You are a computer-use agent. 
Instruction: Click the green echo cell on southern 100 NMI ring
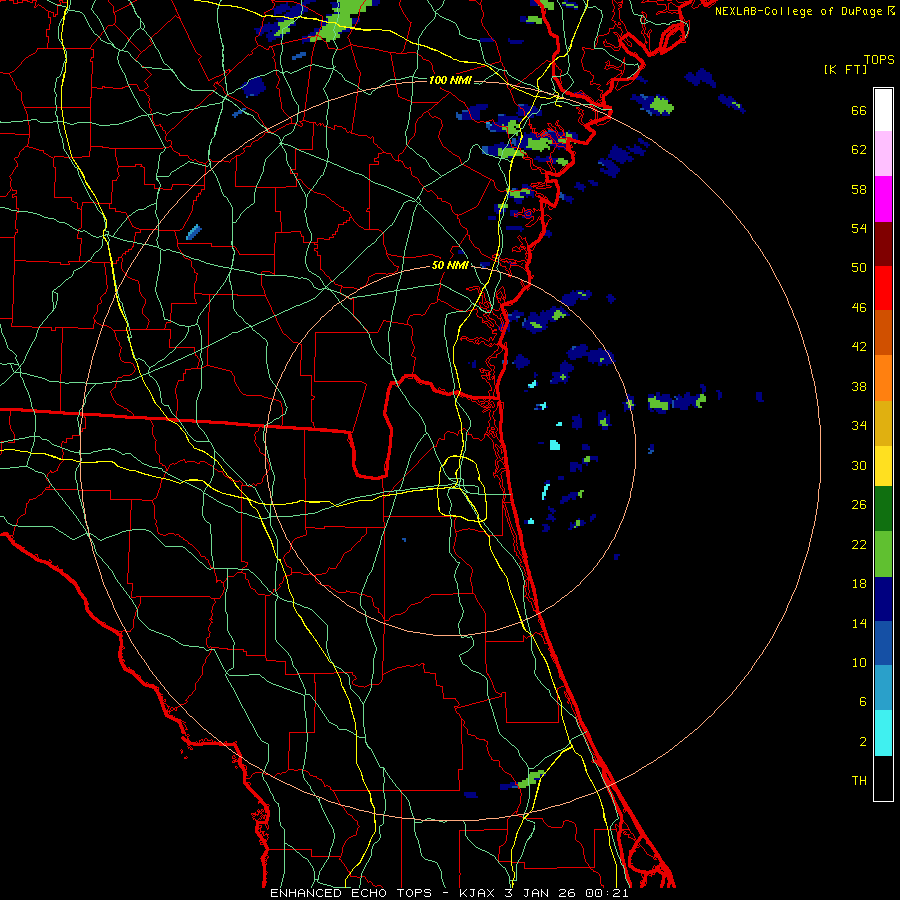531,779
